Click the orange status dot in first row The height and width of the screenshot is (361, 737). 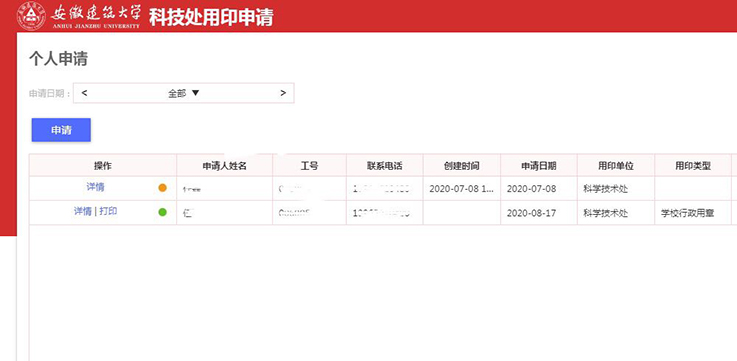pos(163,188)
